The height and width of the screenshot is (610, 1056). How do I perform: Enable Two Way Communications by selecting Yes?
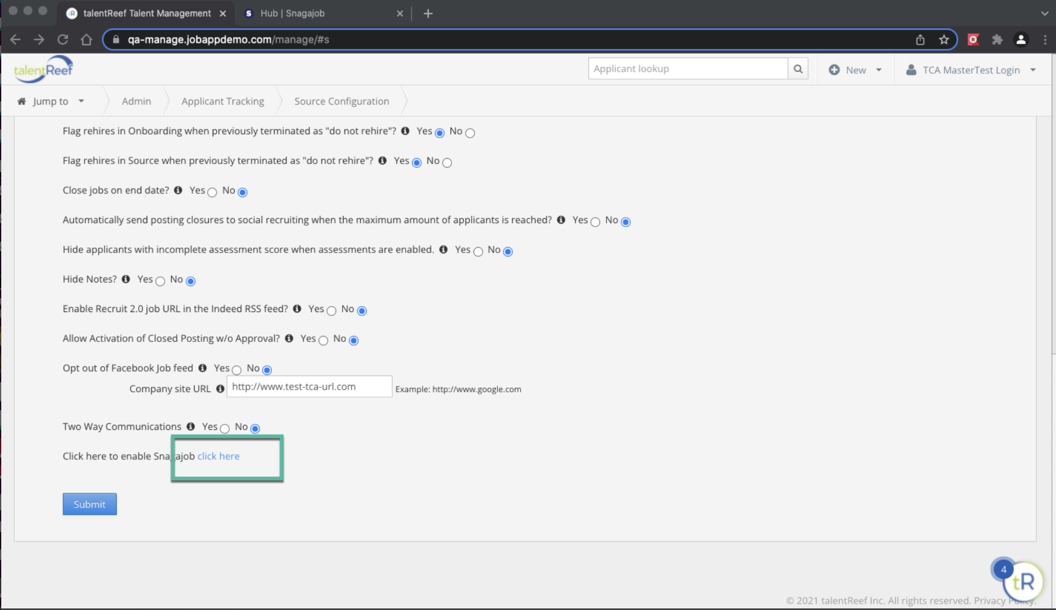223,428
